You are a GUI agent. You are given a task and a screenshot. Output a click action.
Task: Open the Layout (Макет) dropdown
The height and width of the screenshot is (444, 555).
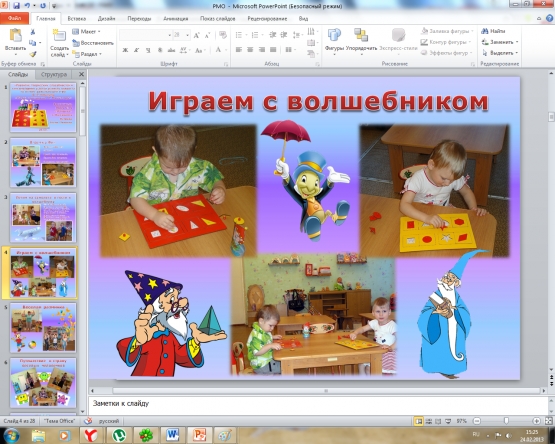click(x=87, y=32)
